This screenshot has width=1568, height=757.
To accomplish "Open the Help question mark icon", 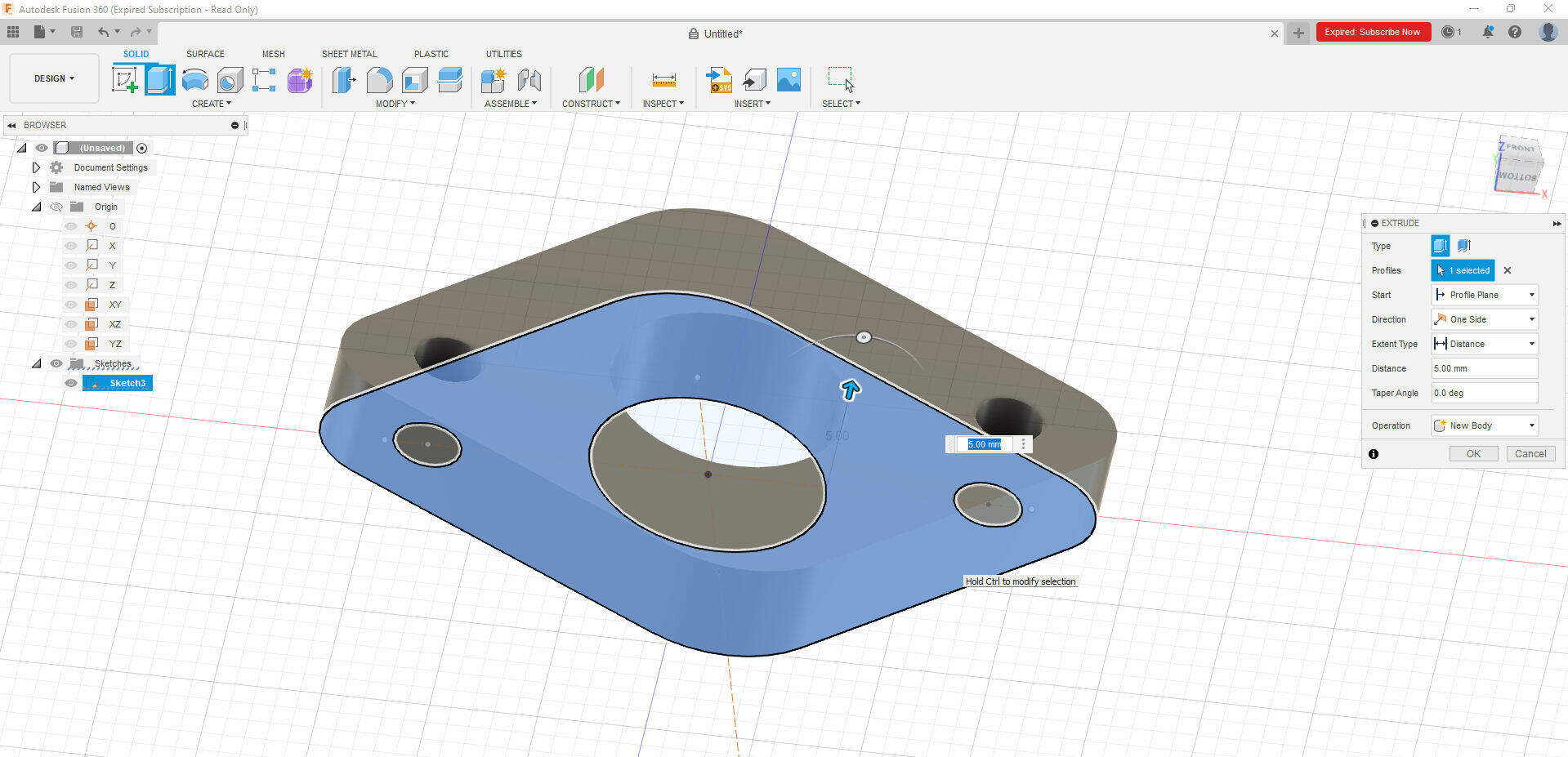I will (1515, 32).
